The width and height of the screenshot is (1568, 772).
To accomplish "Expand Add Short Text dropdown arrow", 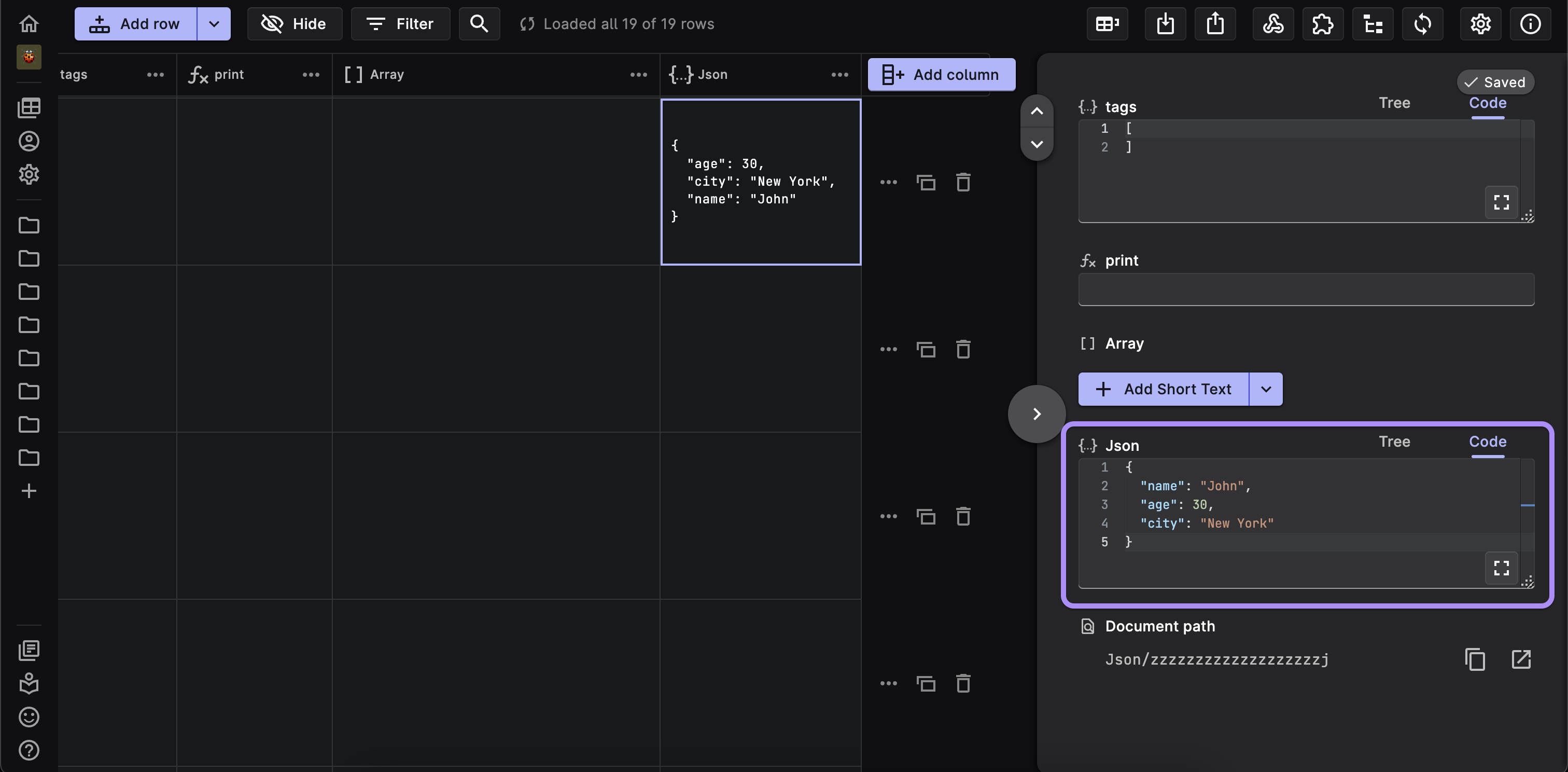I will pyautogui.click(x=1266, y=389).
